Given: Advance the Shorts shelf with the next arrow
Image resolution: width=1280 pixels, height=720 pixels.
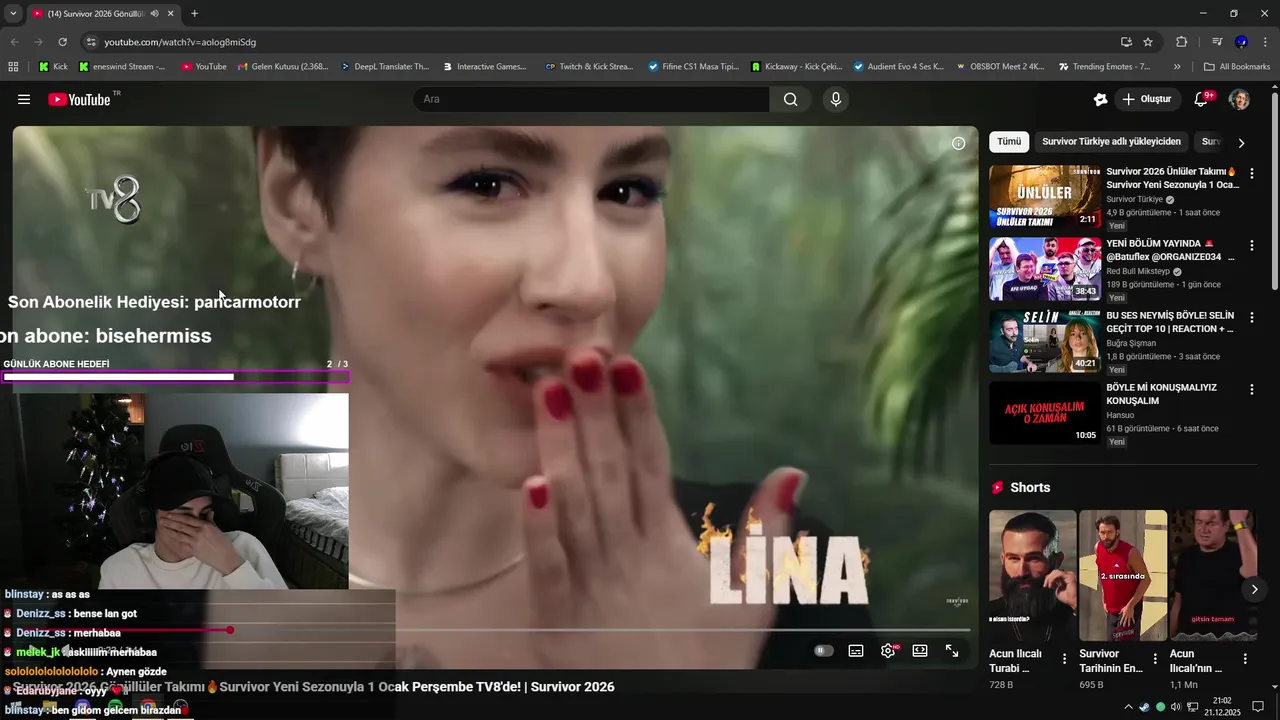Looking at the screenshot, I should pos(1254,589).
